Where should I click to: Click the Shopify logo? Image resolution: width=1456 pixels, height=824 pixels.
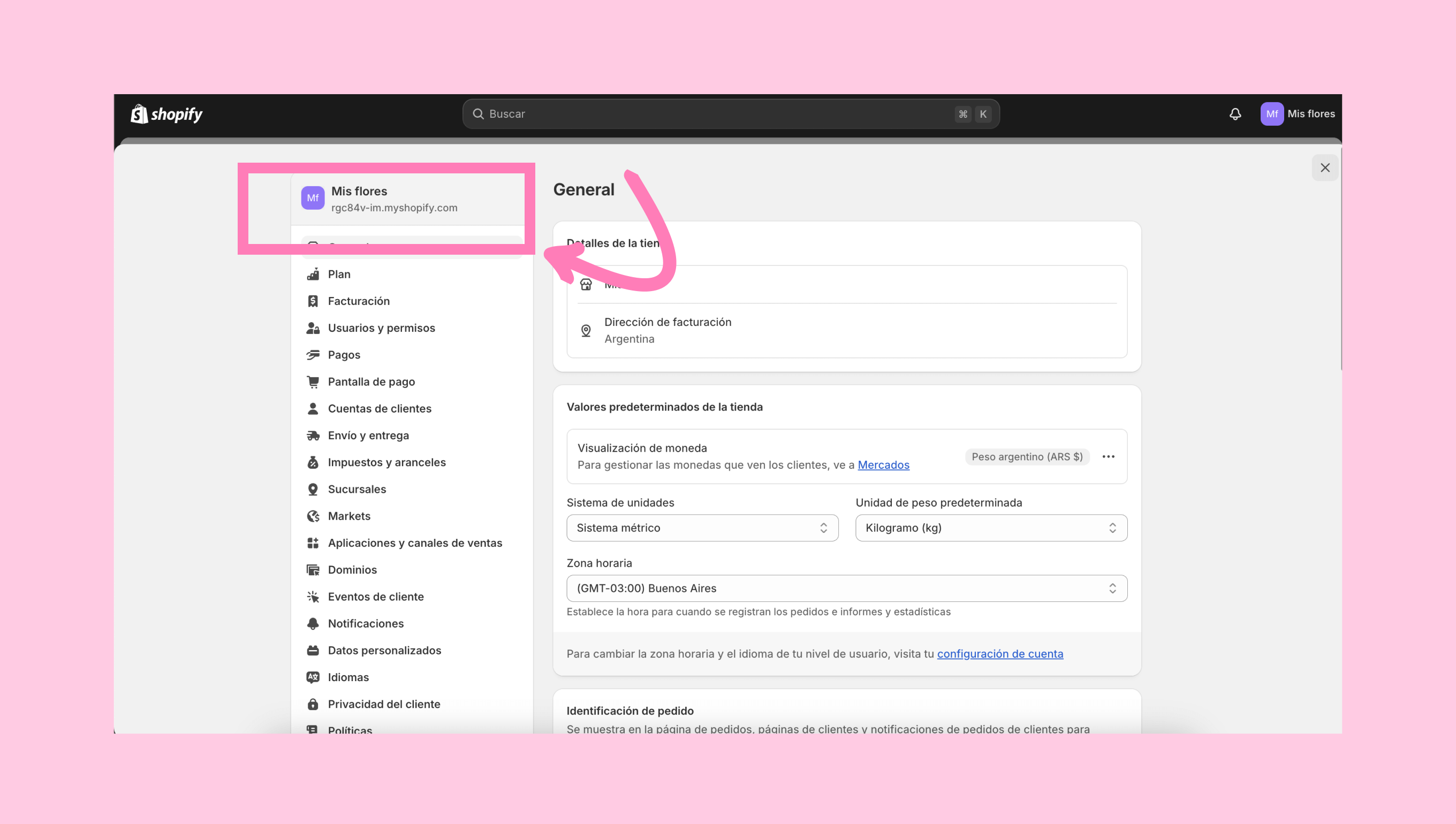coord(166,114)
